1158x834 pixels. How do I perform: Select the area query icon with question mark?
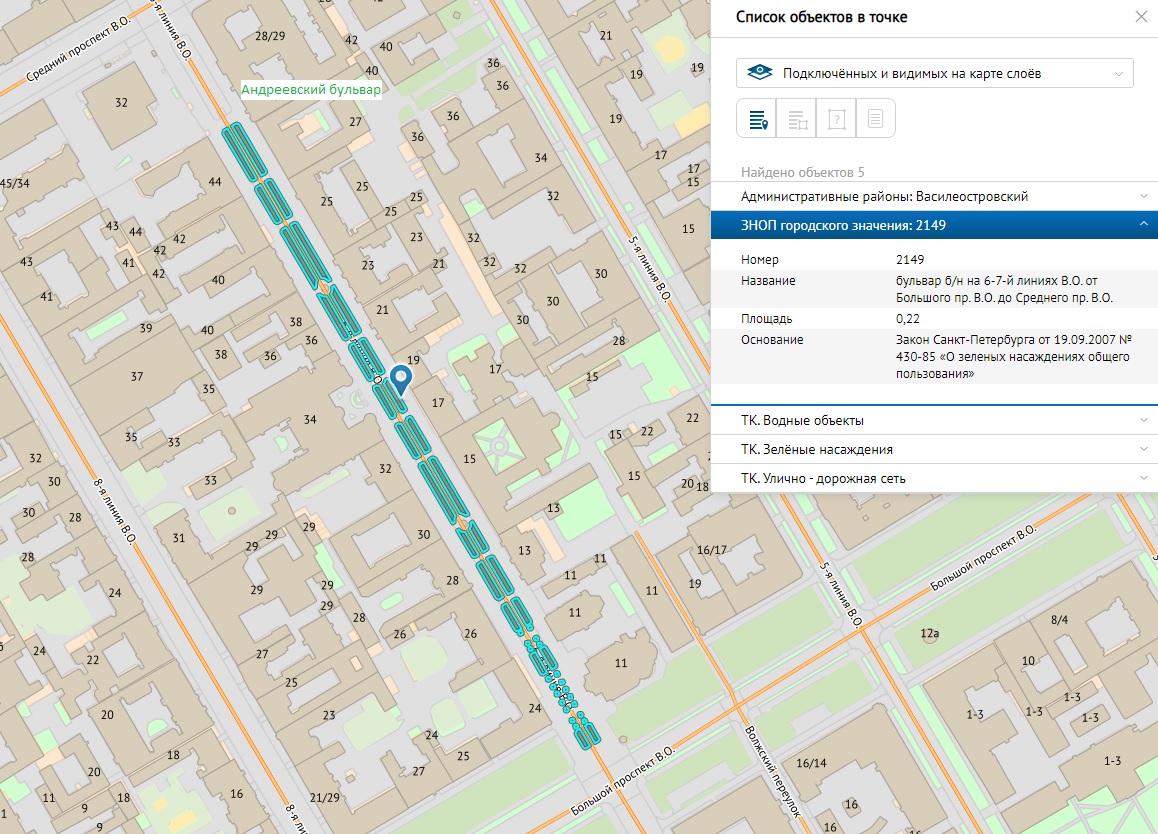[x=837, y=119]
